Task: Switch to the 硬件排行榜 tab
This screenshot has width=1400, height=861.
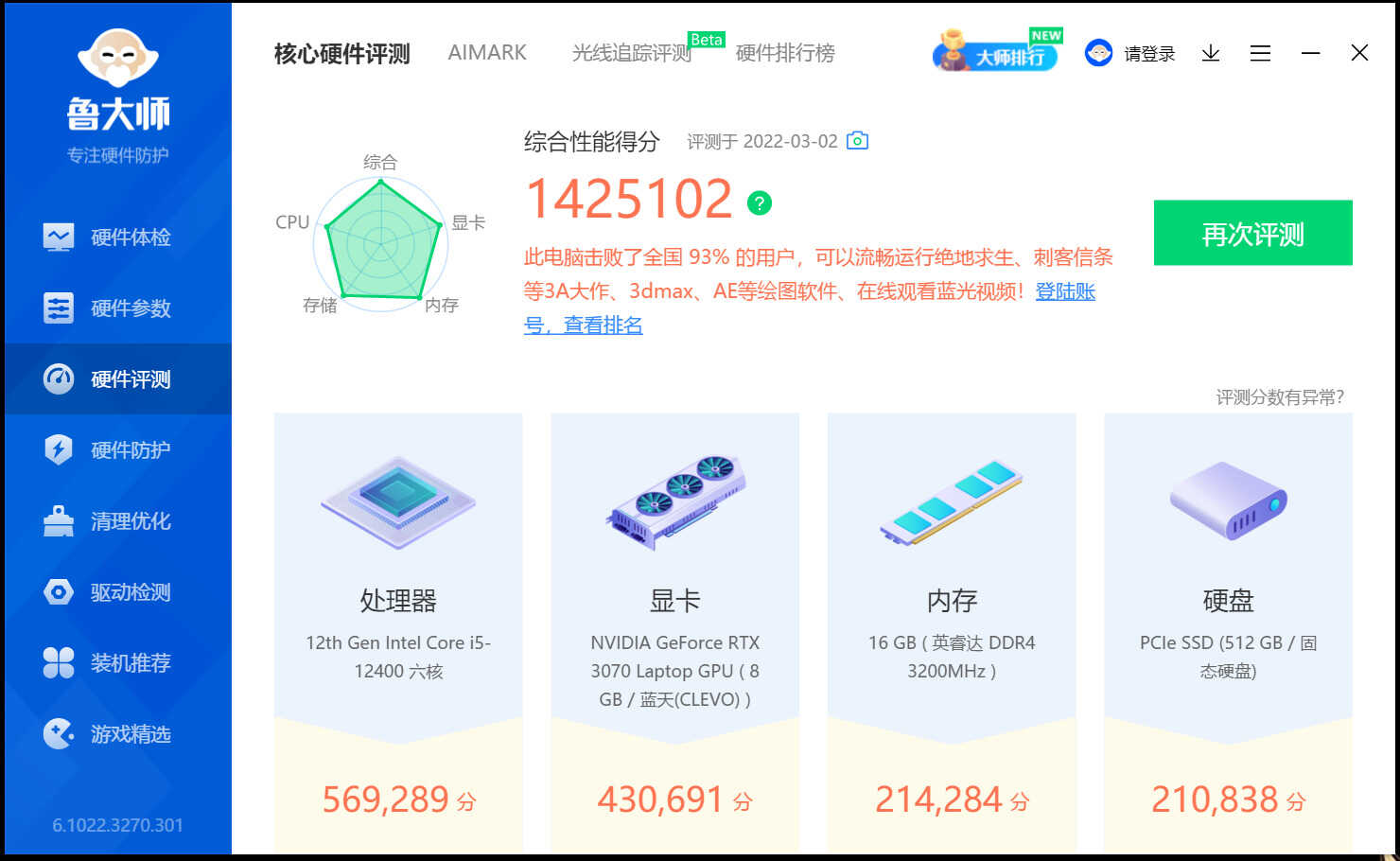Action: click(785, 53)
